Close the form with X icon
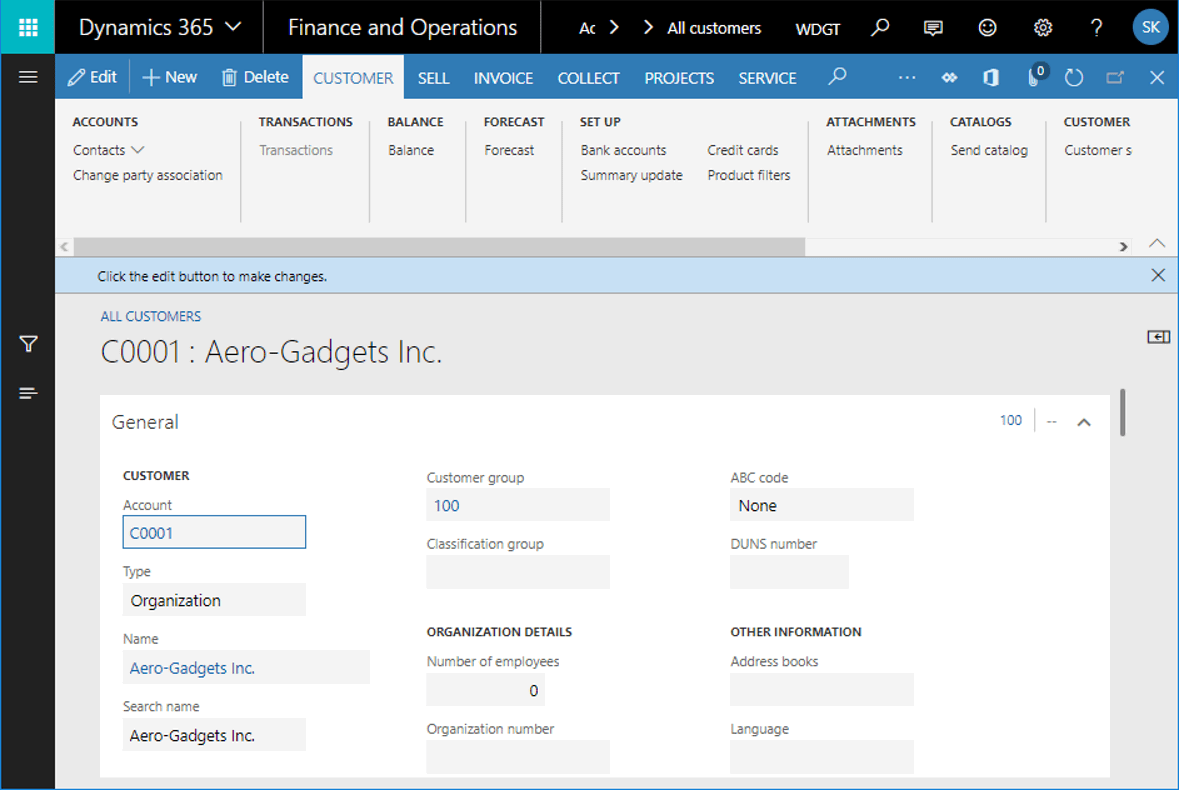 click(x=1157, y=78)
